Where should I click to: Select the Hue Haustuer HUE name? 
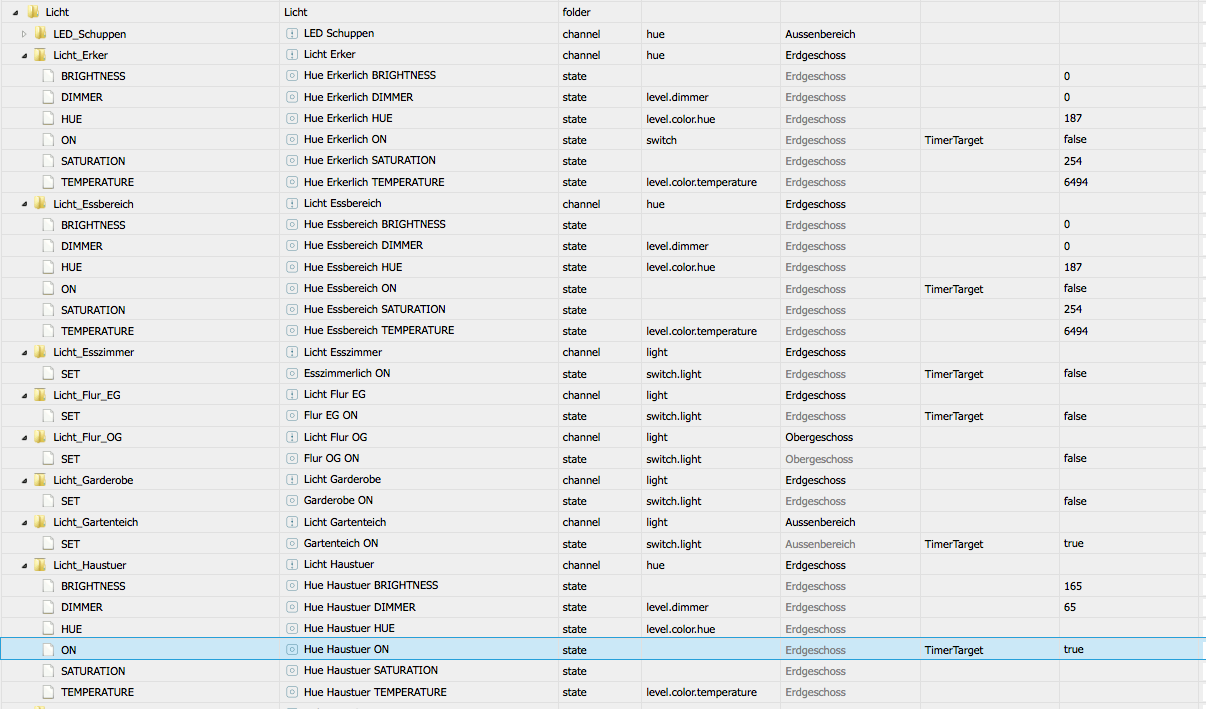349,629
